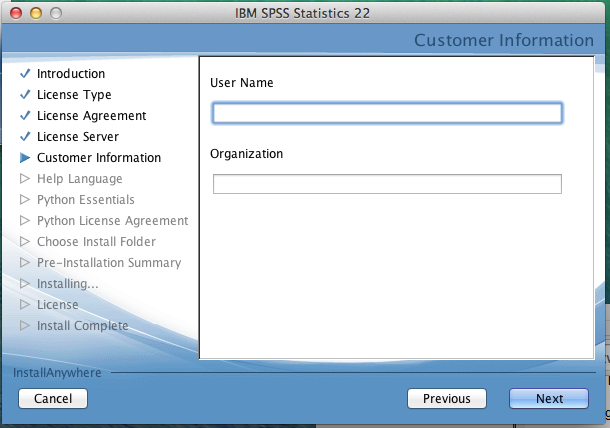Click the User Name label

(x=242, y=82)
